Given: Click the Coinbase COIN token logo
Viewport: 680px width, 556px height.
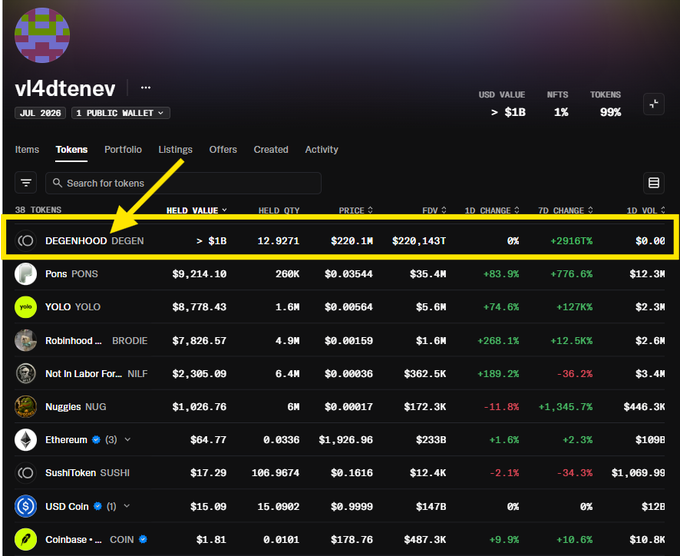Looking at the screenshot, I should click(26, 539).
